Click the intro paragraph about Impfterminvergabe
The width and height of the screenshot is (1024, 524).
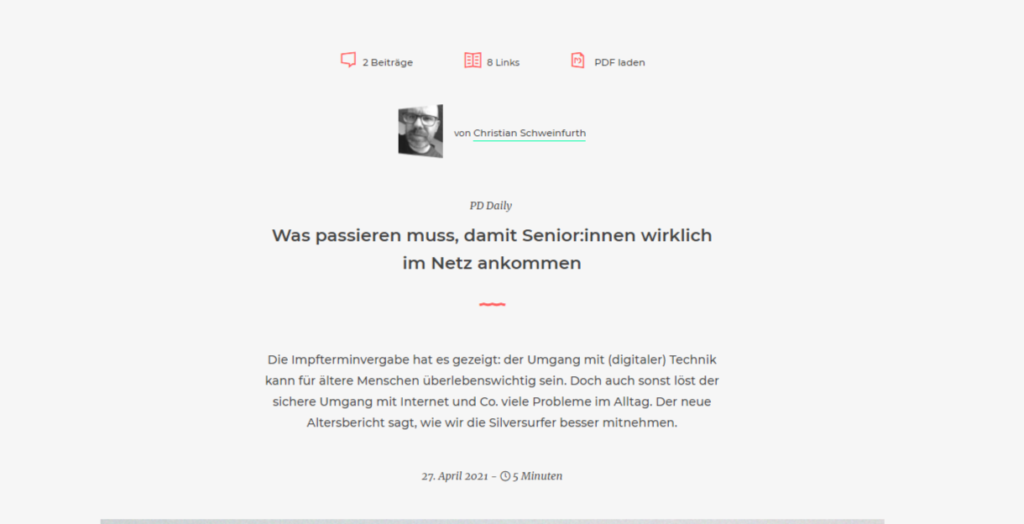[x=492, y=391]
